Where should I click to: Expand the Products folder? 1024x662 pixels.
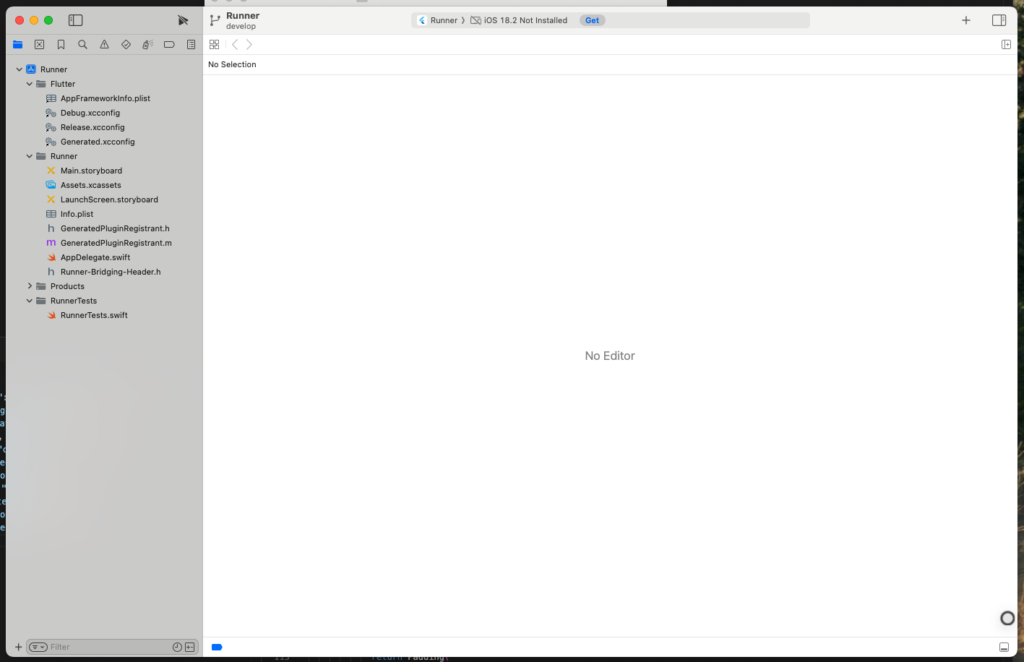coord(29,286)
